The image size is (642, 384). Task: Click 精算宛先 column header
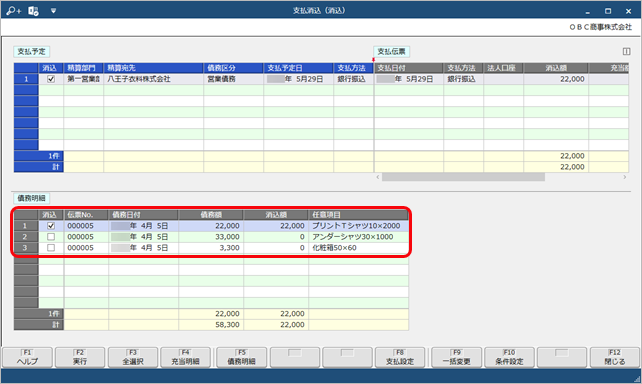pyautogui.click(x=154, y=68)
